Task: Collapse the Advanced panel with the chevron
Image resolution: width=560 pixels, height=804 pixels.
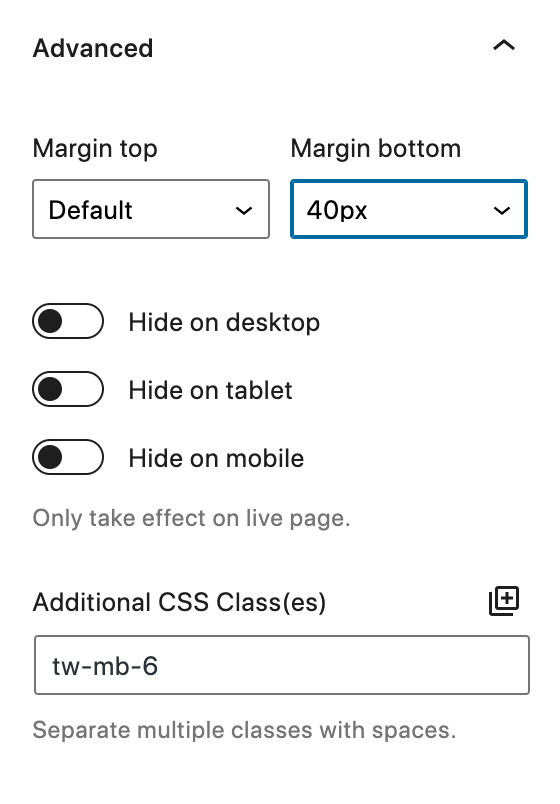Action: (504, 46)
